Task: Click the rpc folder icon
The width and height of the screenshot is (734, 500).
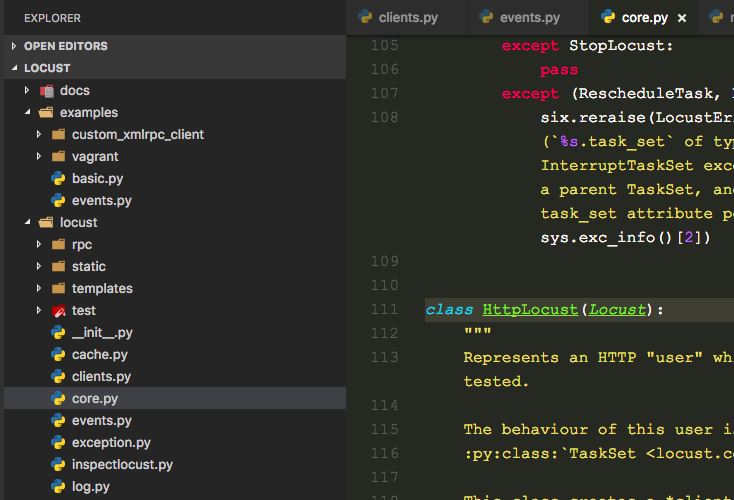Action: [x=59, y=244]
